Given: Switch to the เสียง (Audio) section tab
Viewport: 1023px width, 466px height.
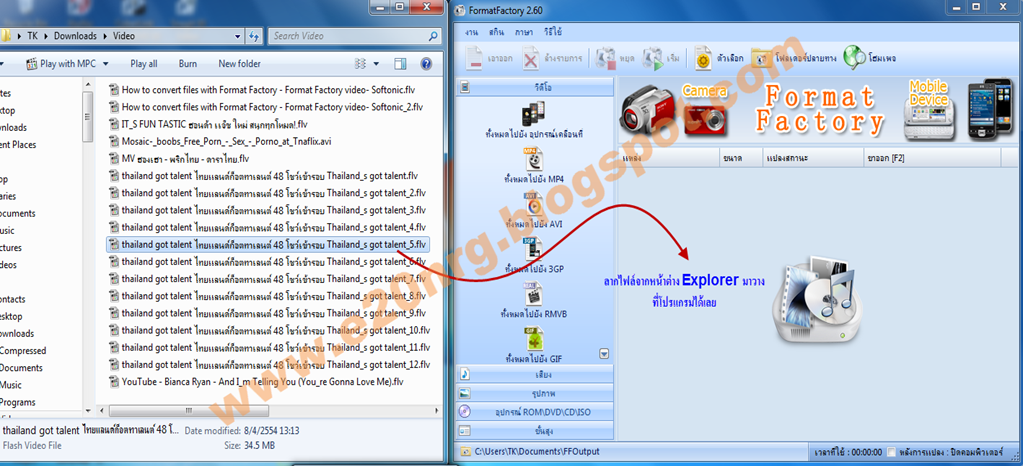Looking at the screenshot, I should point(535,375).
